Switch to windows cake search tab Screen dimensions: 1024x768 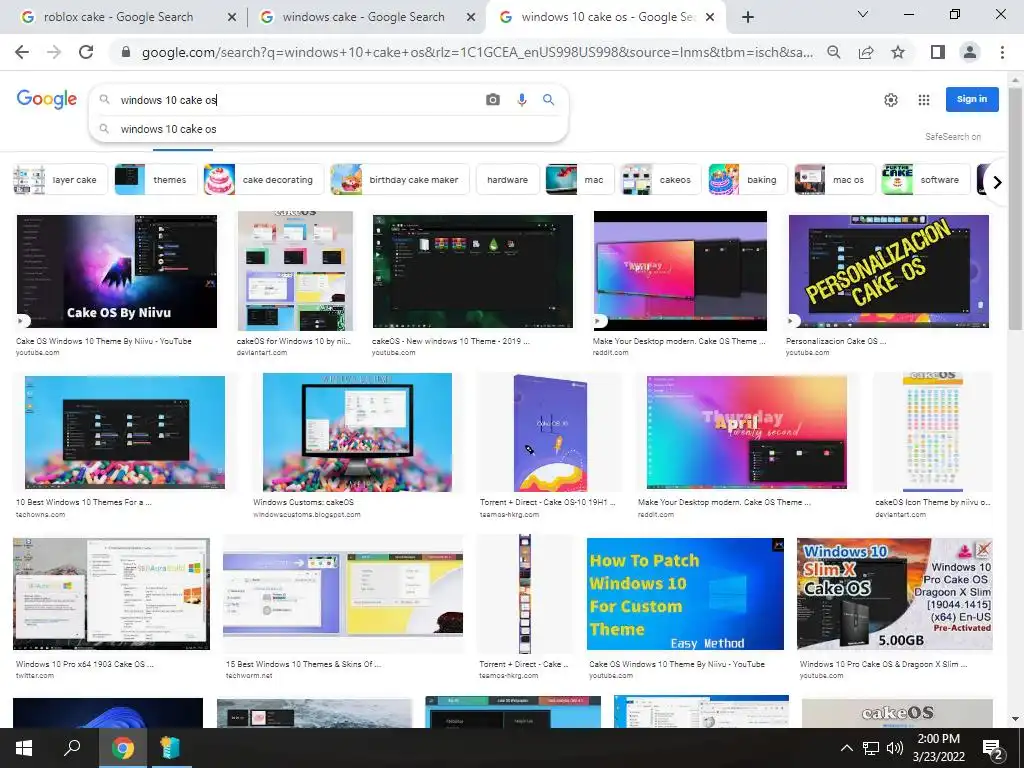click(362, 17)
